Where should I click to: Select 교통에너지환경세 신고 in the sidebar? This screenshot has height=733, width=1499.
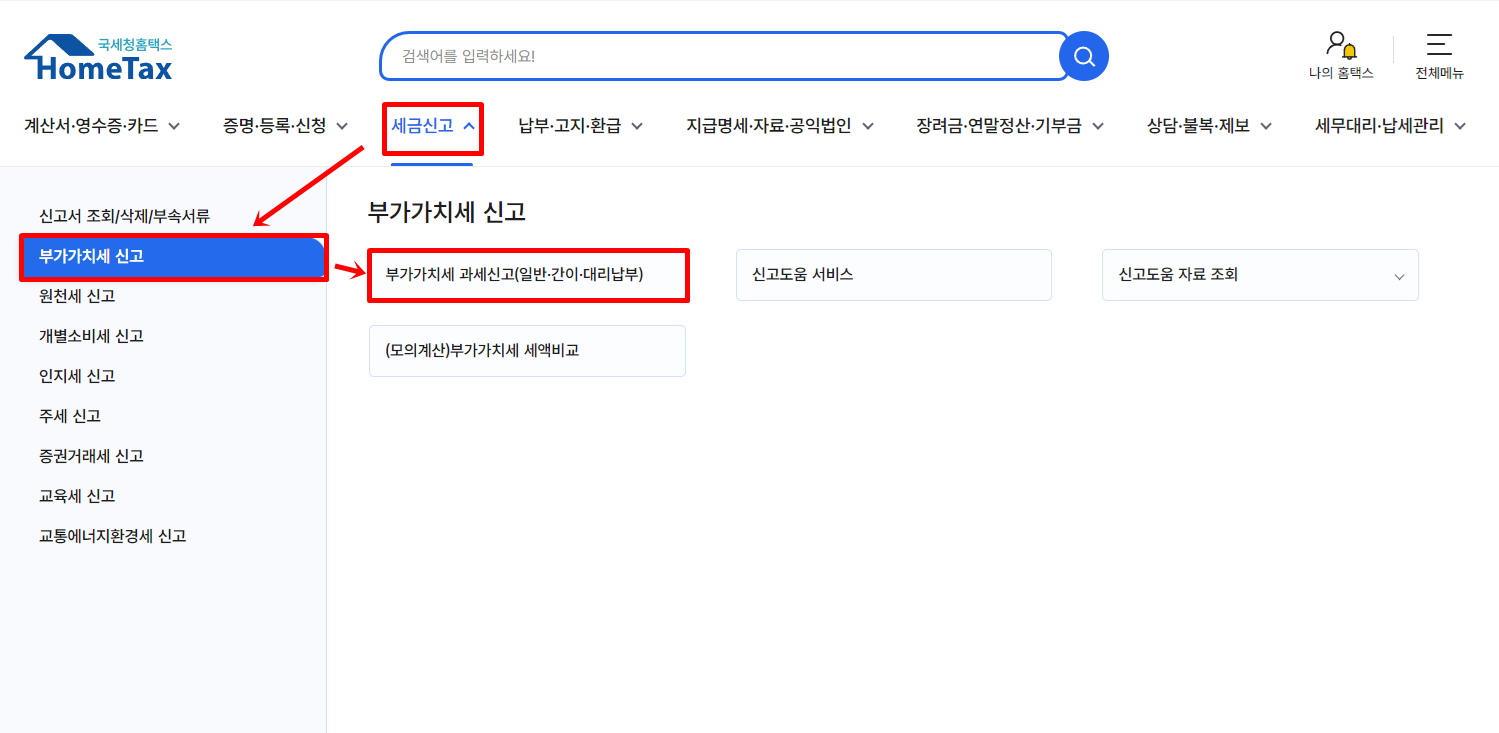pos(111,535)
